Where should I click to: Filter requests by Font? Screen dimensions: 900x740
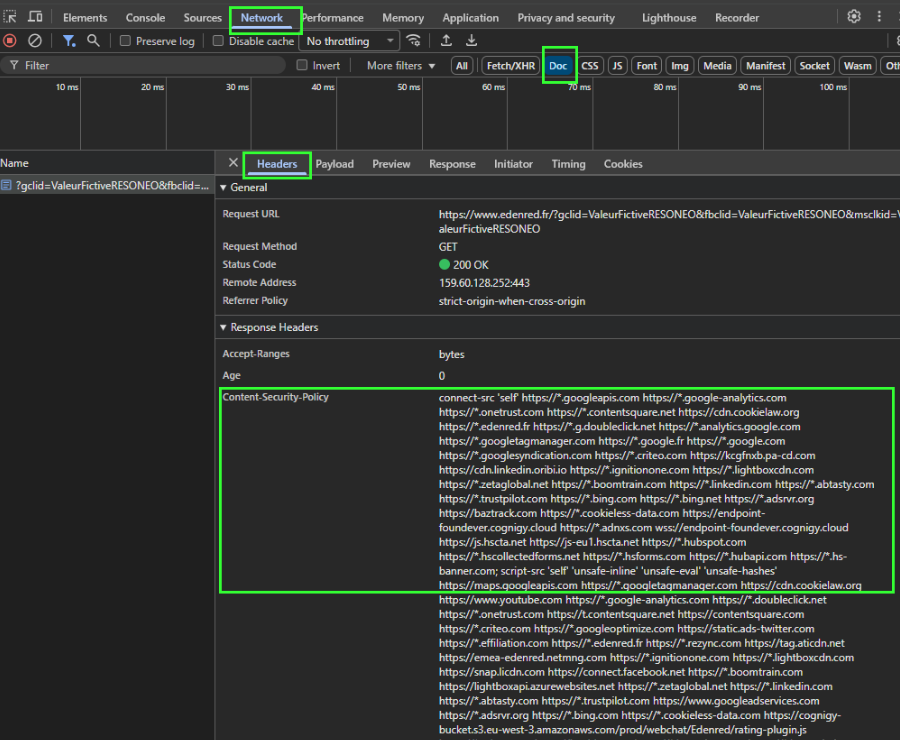tap(646, 65)
